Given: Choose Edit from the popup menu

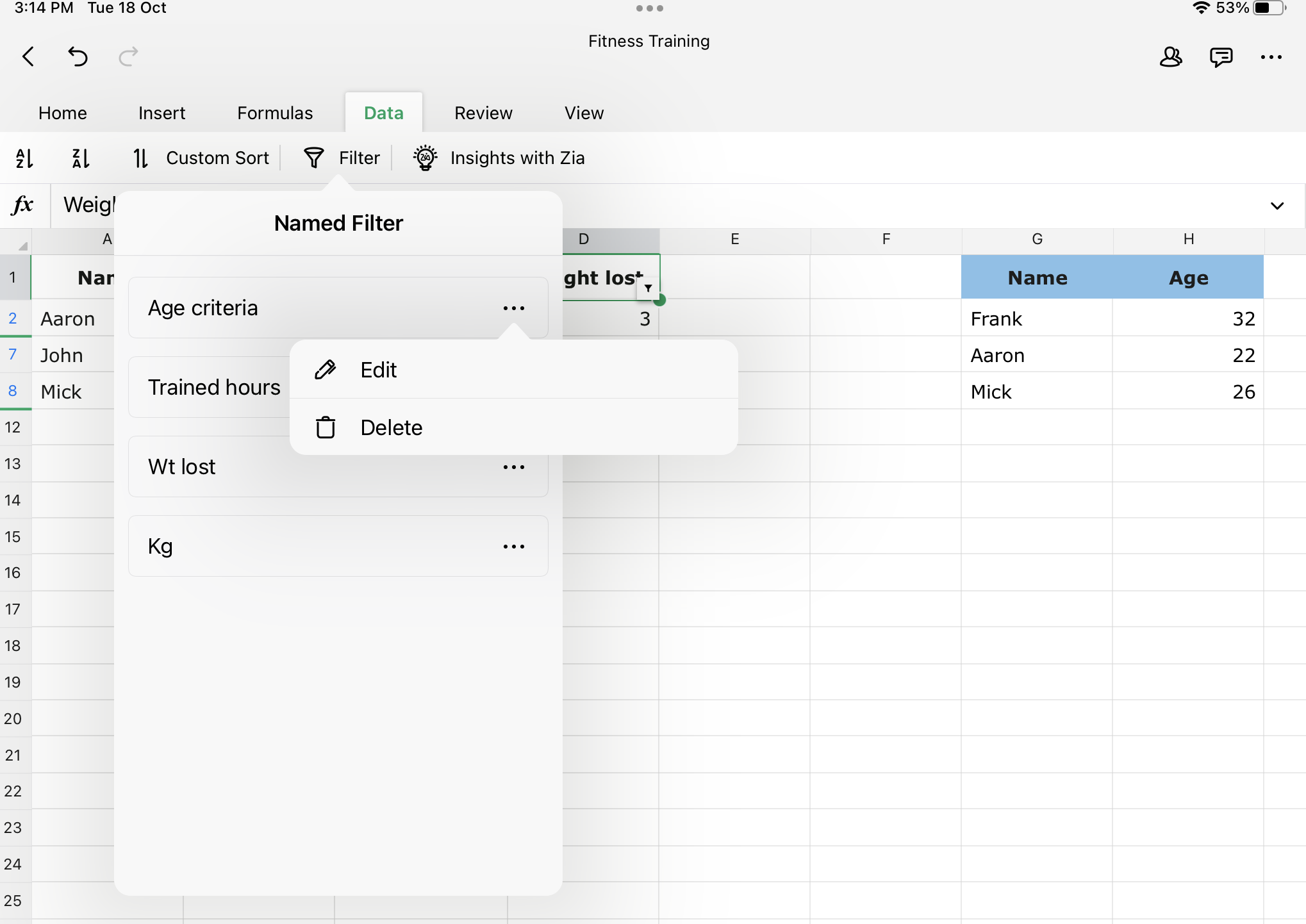Looking at the screenshot, I should click(x=378, y=370).
